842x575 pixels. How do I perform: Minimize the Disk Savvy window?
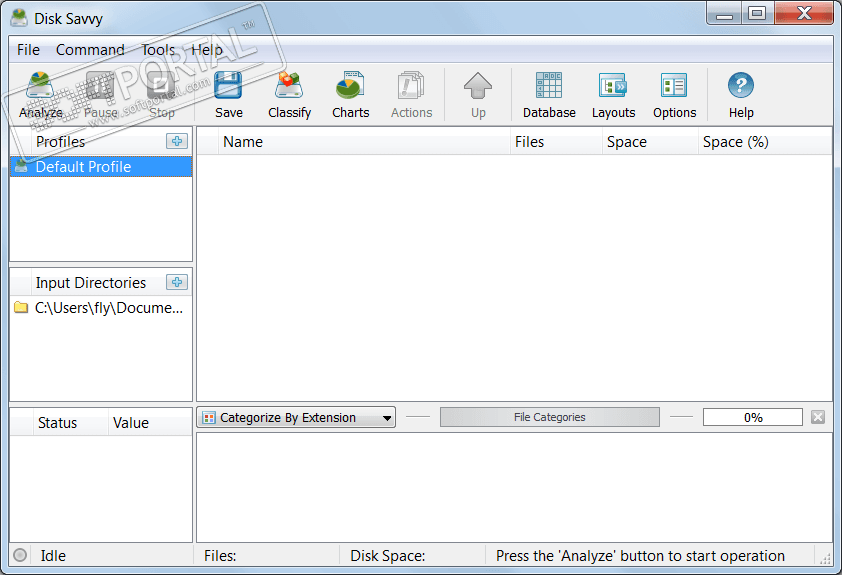(724, 13)
